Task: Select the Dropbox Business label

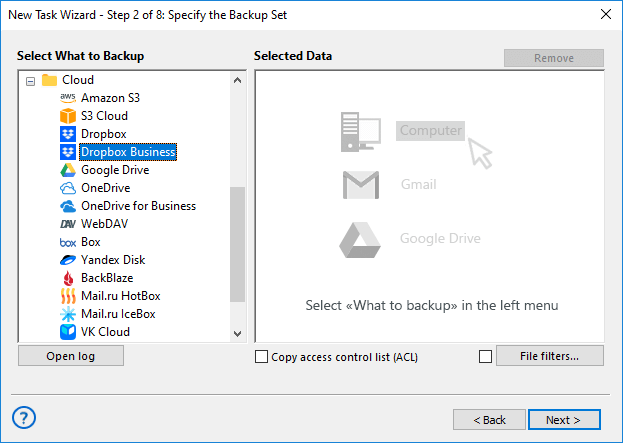Action: click(128, 152)
